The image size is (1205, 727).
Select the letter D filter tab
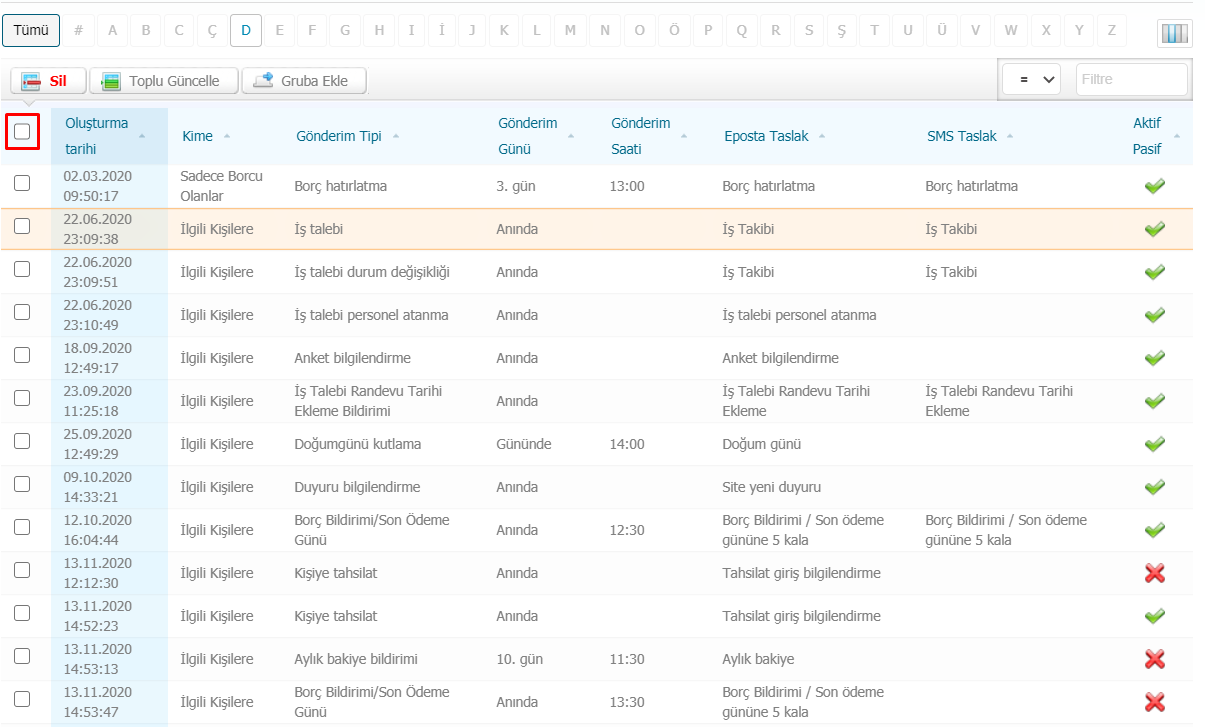(245, 31)
